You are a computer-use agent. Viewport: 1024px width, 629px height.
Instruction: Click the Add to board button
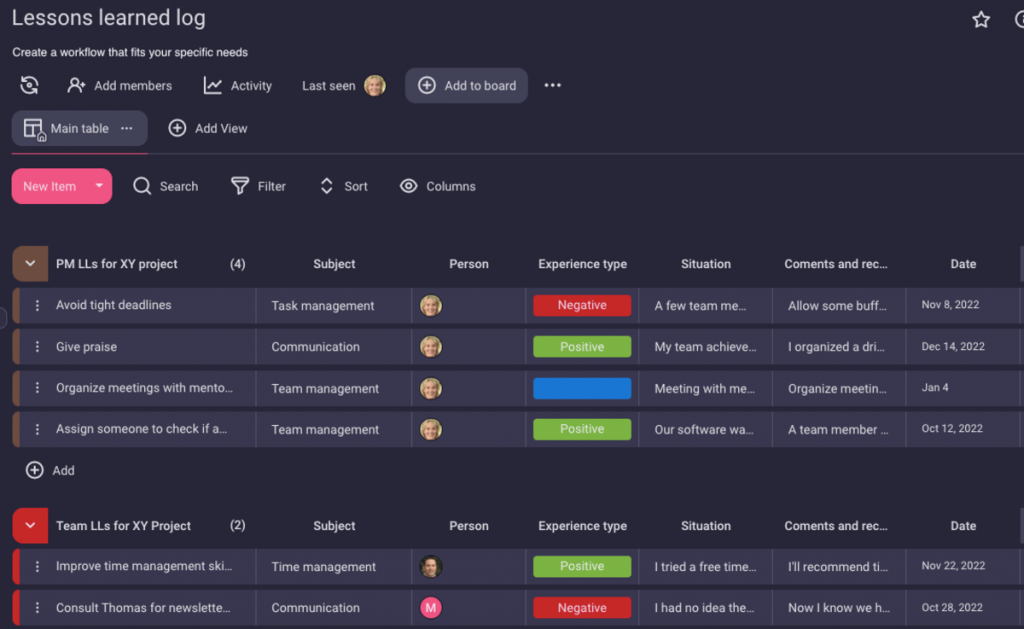tap(466, 86)
